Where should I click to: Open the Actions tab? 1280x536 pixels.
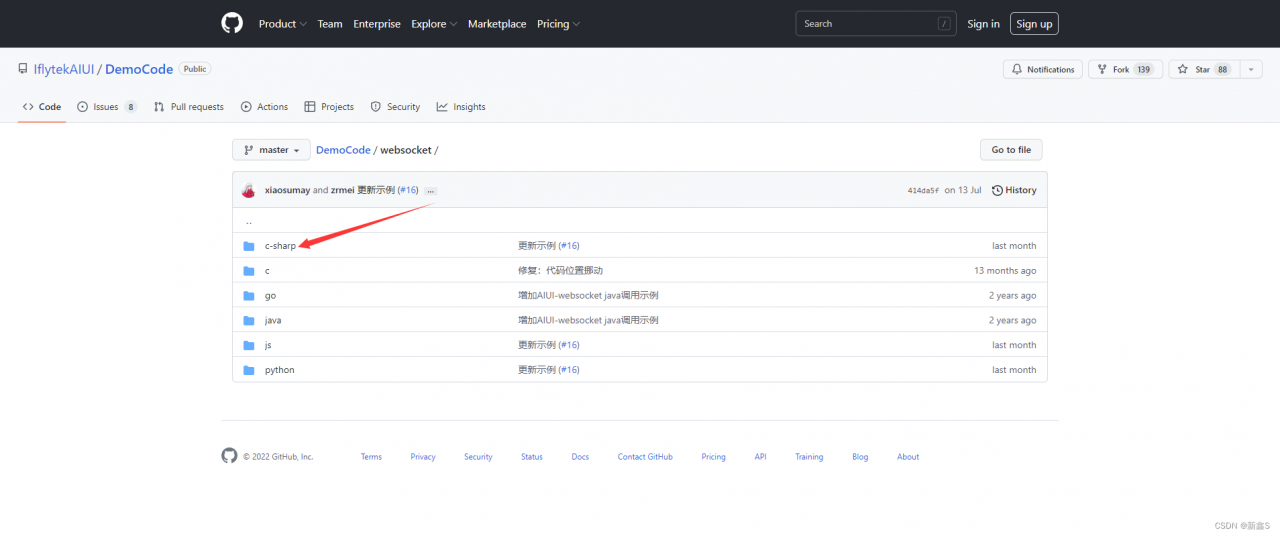[x=264, y=107]
